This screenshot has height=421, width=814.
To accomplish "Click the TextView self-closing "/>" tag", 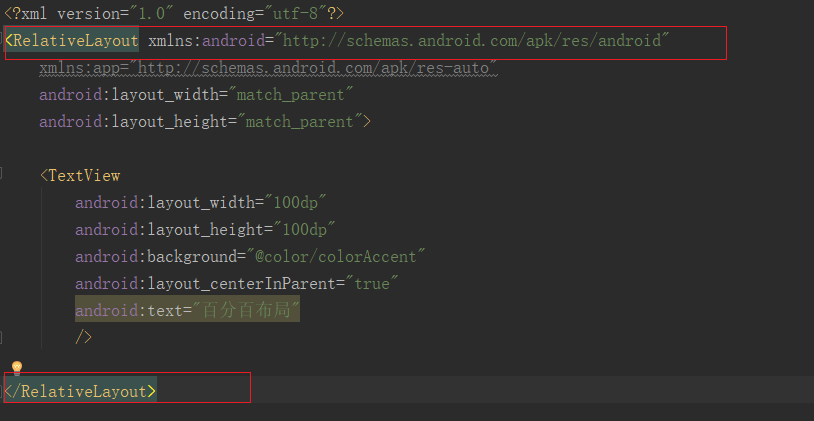I will (84, 338).
